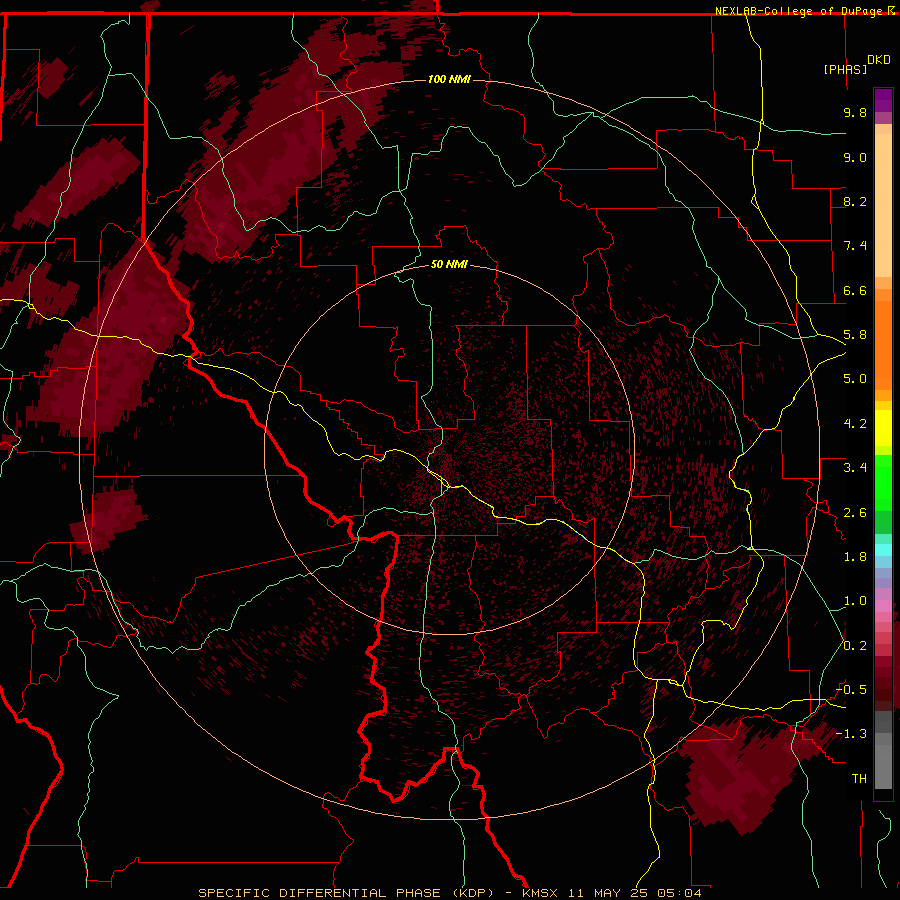
Task: Click the NEXLAB-College of DuPage credit text
Action: click(x=801, y=11)
